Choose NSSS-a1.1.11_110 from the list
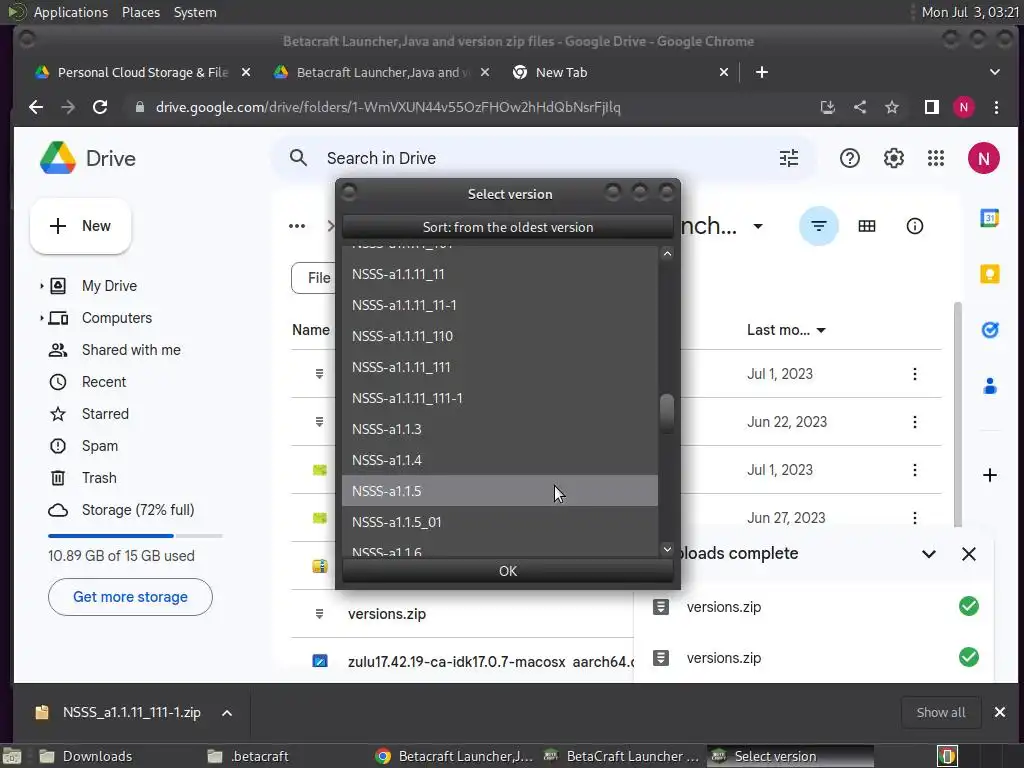This screenshot has height=768, width=1024. [500, 336]
